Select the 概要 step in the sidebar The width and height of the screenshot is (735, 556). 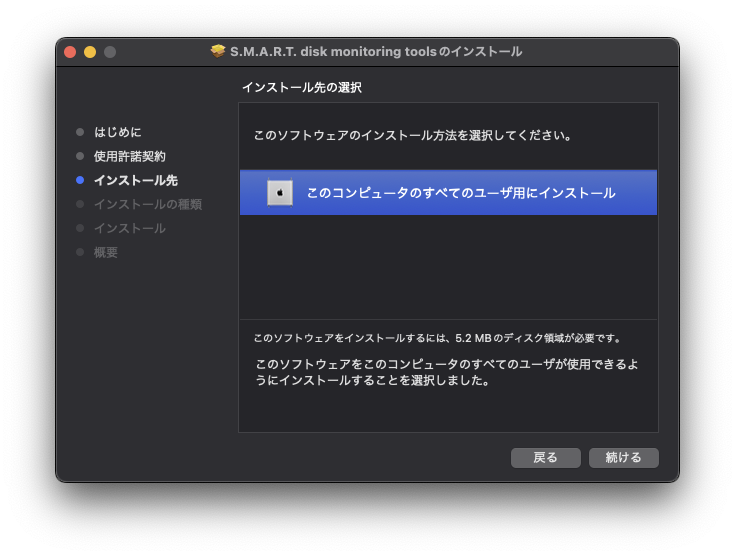coord(105,253)
